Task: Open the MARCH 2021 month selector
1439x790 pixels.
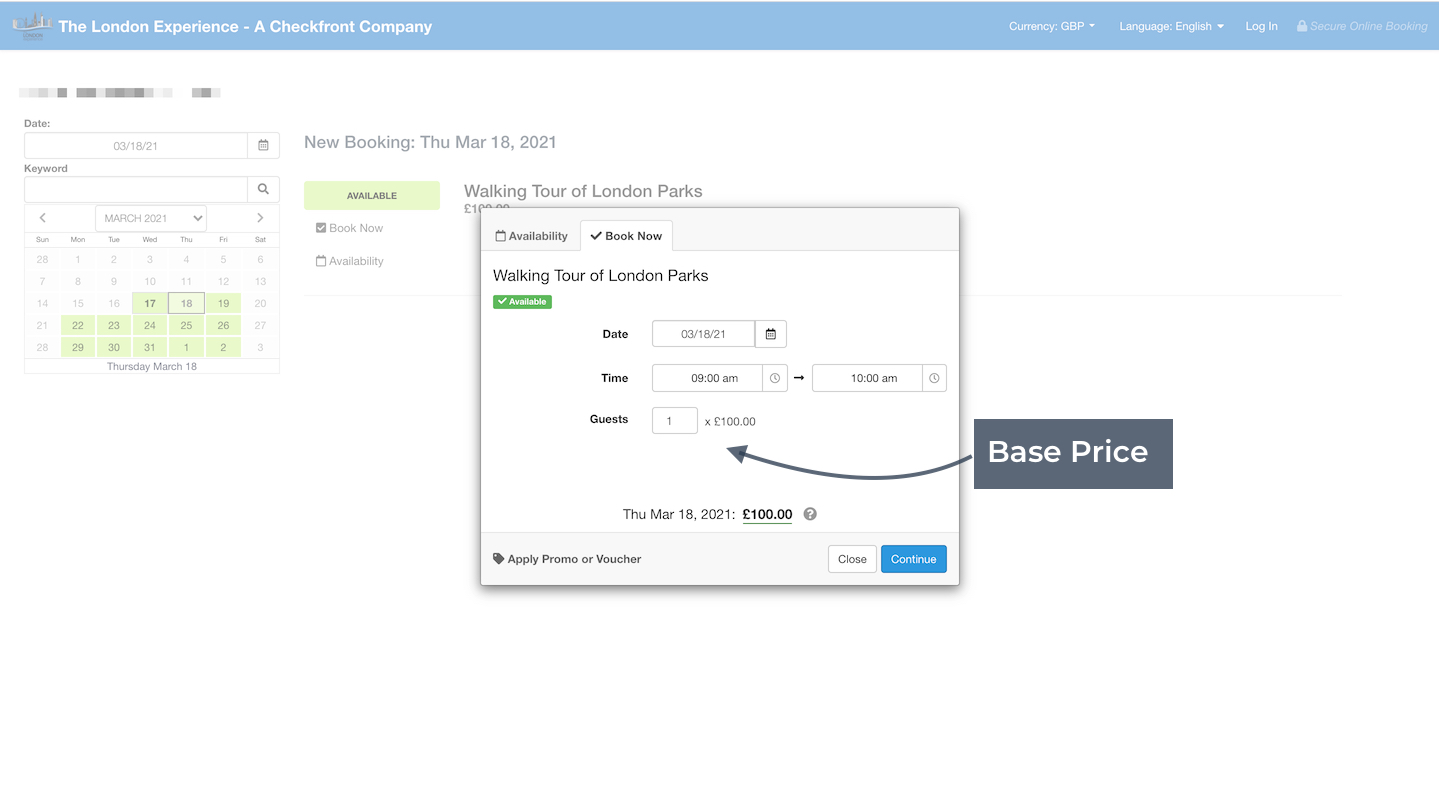Action: click(151, 218)
